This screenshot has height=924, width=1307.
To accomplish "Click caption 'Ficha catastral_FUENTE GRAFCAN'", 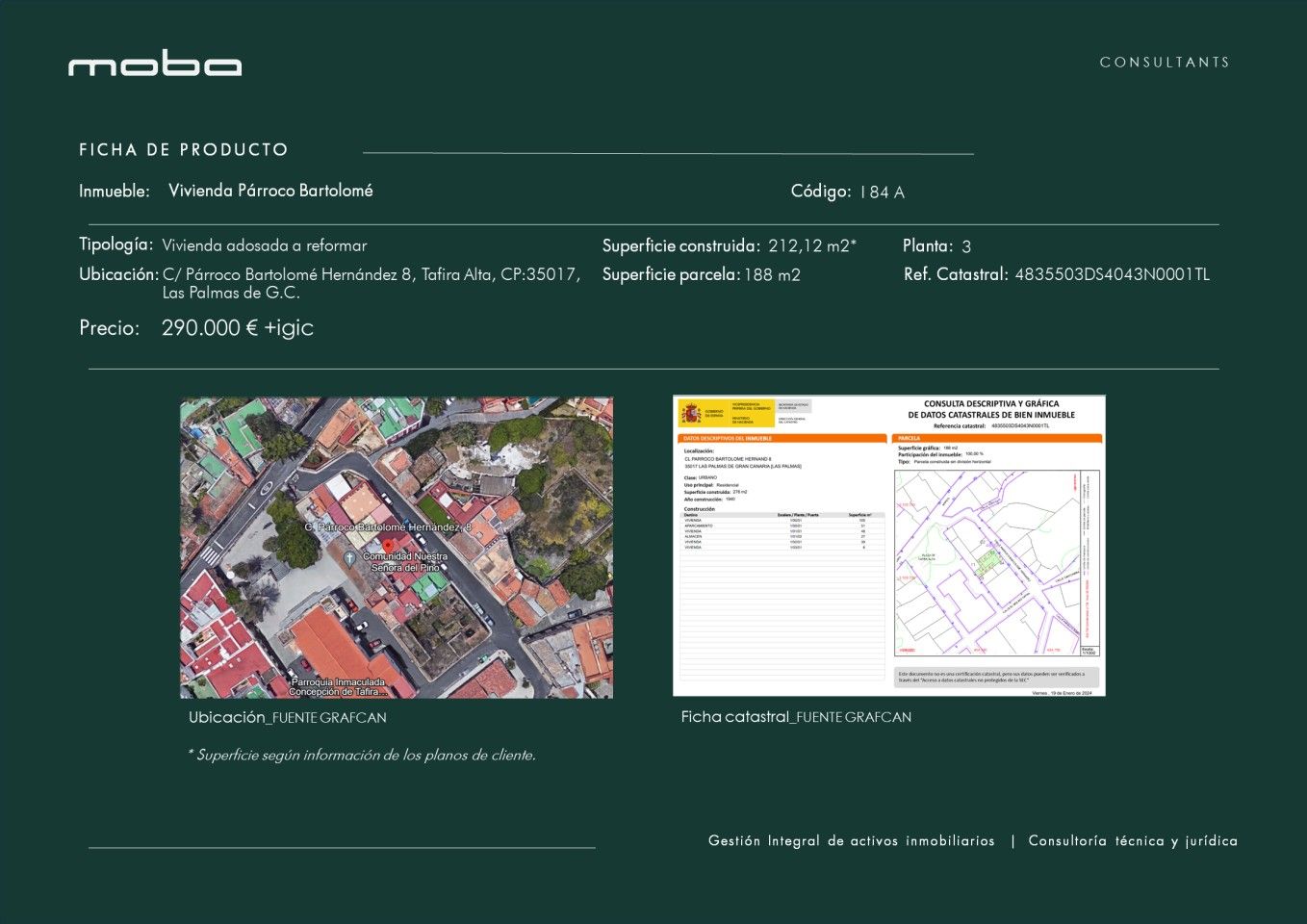I will point(796,717).
